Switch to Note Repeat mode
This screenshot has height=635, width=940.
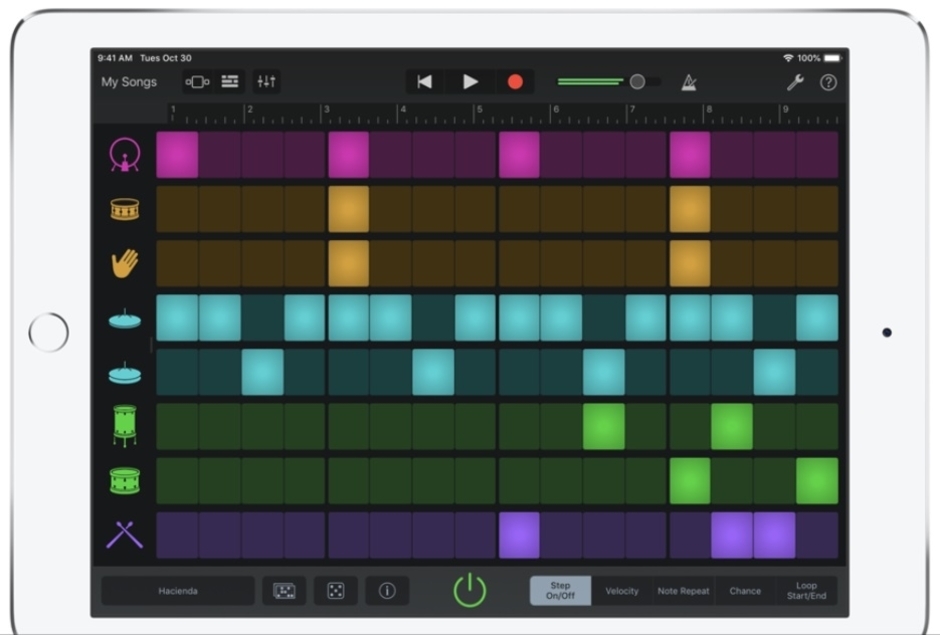[x=683, y=591]
